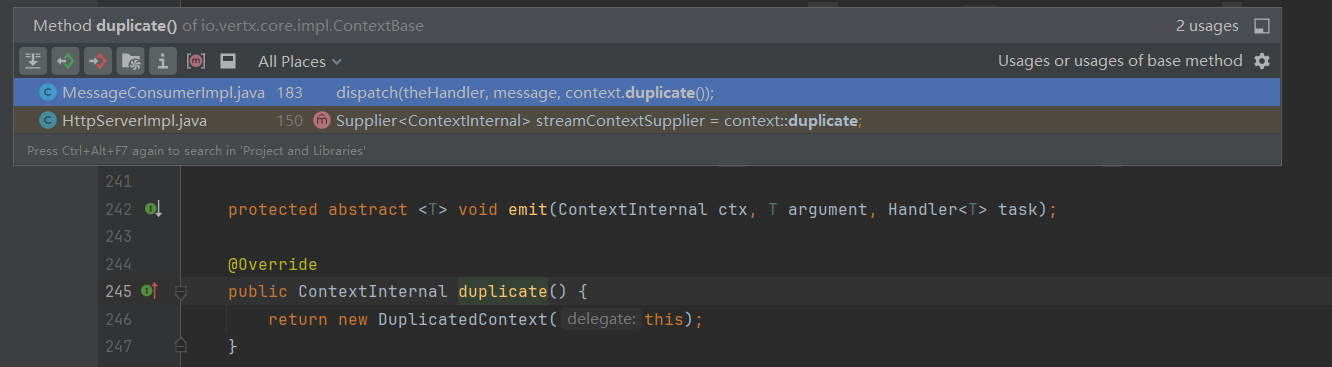Click line number 241 in gutter

tap(118, 182)
